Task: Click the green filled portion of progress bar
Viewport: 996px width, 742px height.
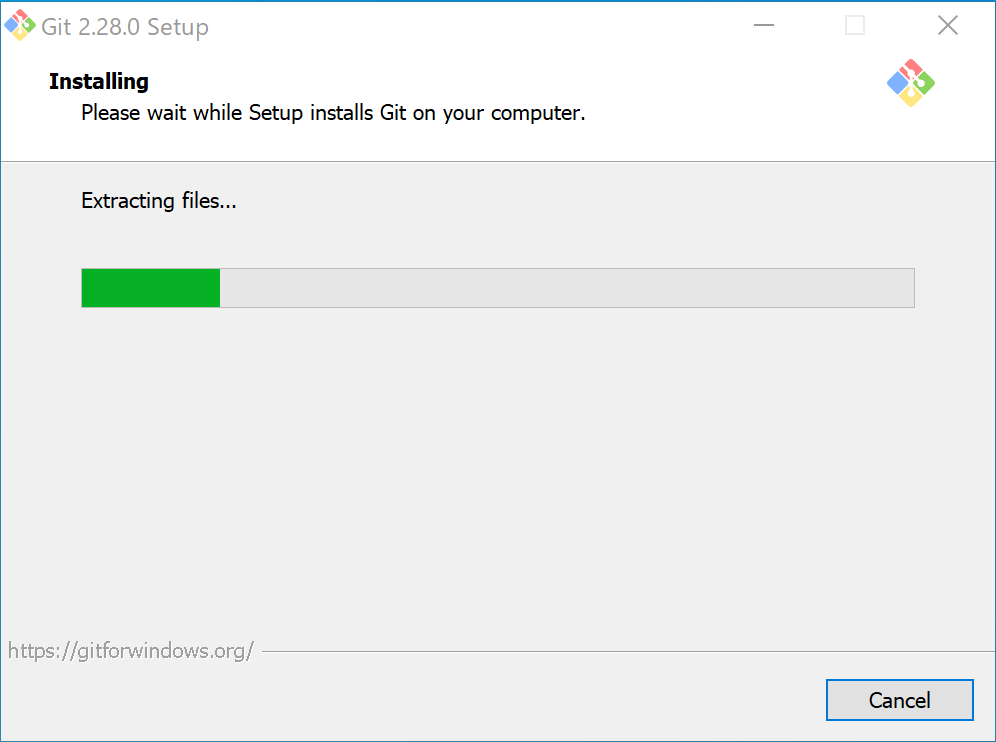Action: coord(150,288)
